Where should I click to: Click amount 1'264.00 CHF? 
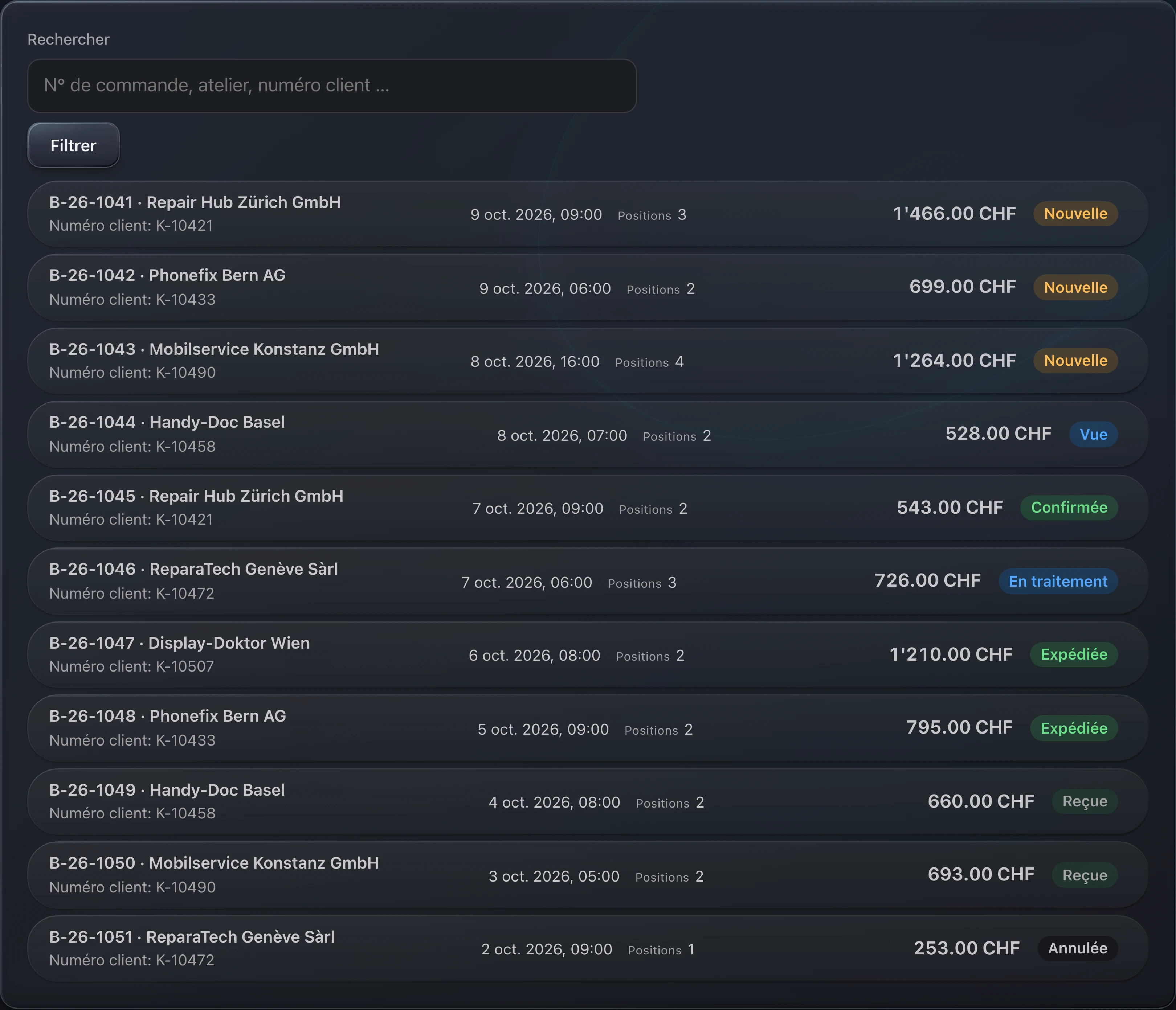(x=954, y=361)
